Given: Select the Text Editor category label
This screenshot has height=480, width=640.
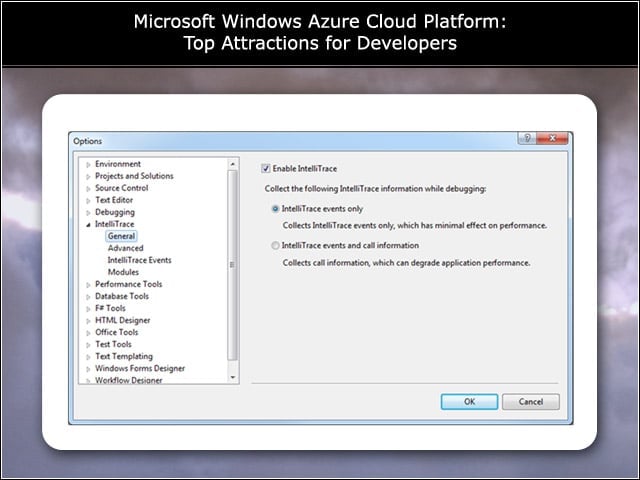Looking at the screenshot, I should pos(114,200).
